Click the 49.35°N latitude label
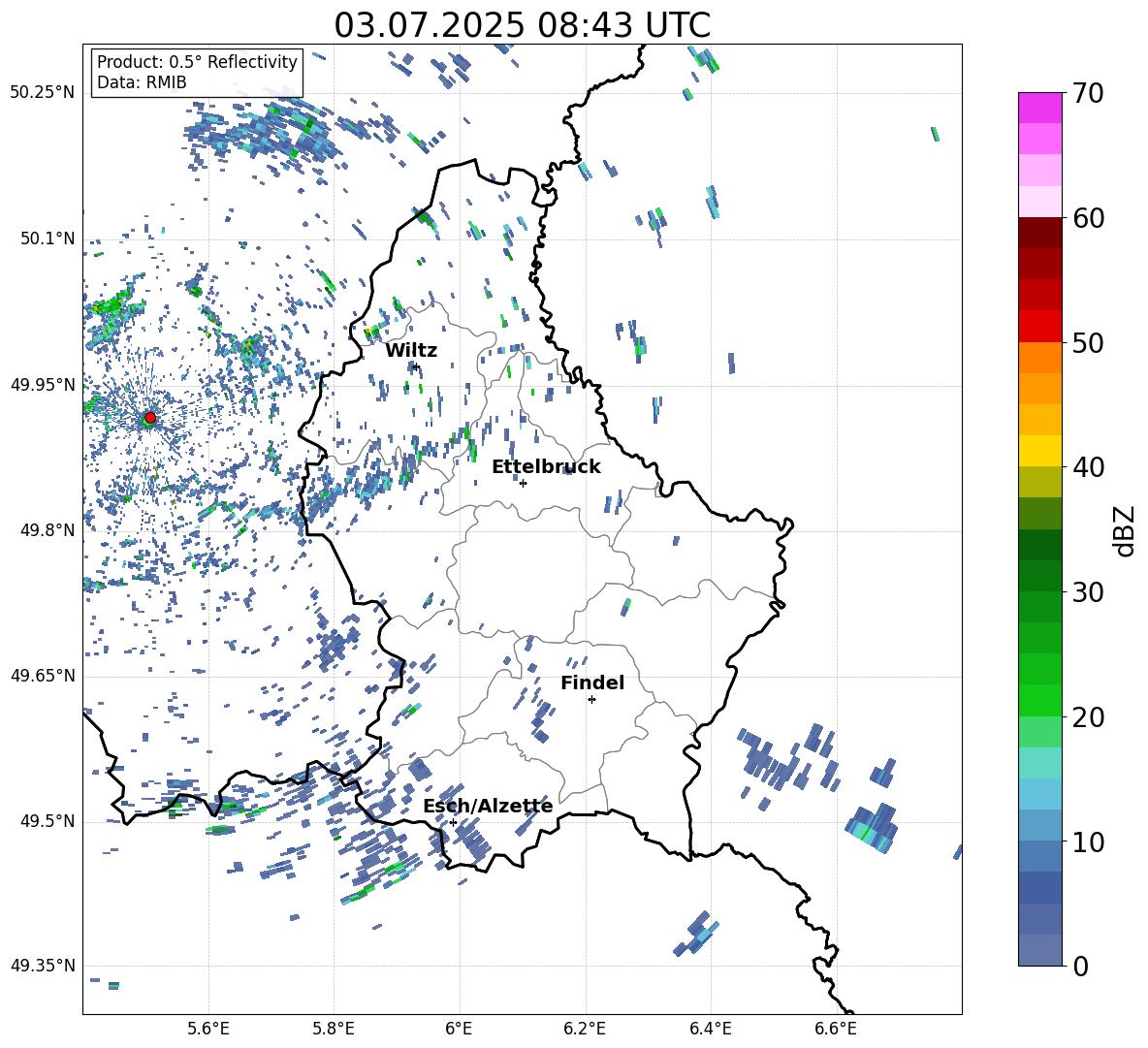This screenshot has width=1148, height=1048. [43, 966]
